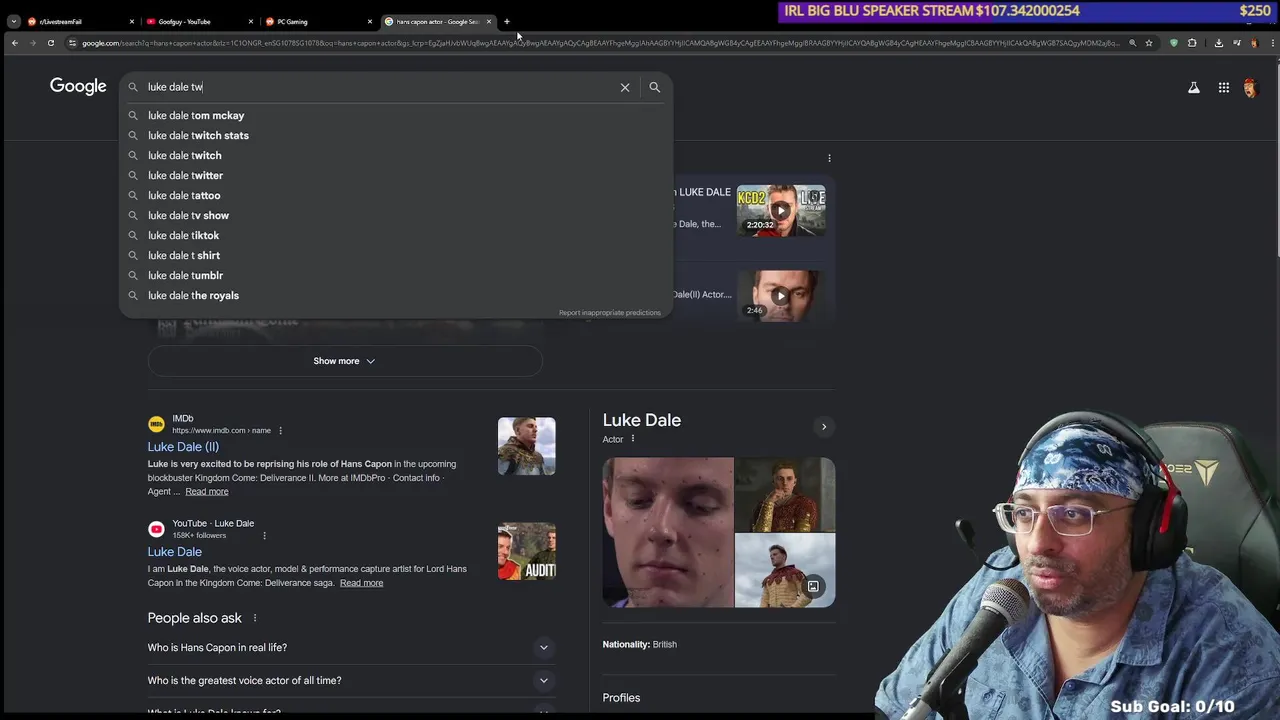1280x720 pixels.
Task: Choose suggestion luke dale tattoo
Action: [396, 195]
